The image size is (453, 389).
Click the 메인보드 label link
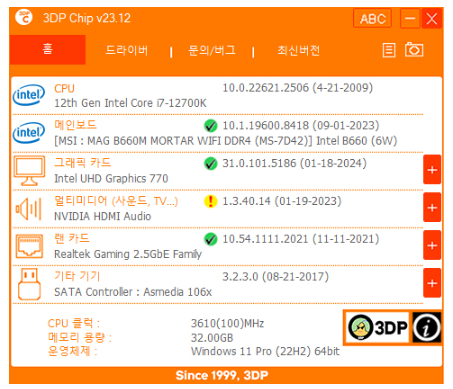(x=75, y=125)
